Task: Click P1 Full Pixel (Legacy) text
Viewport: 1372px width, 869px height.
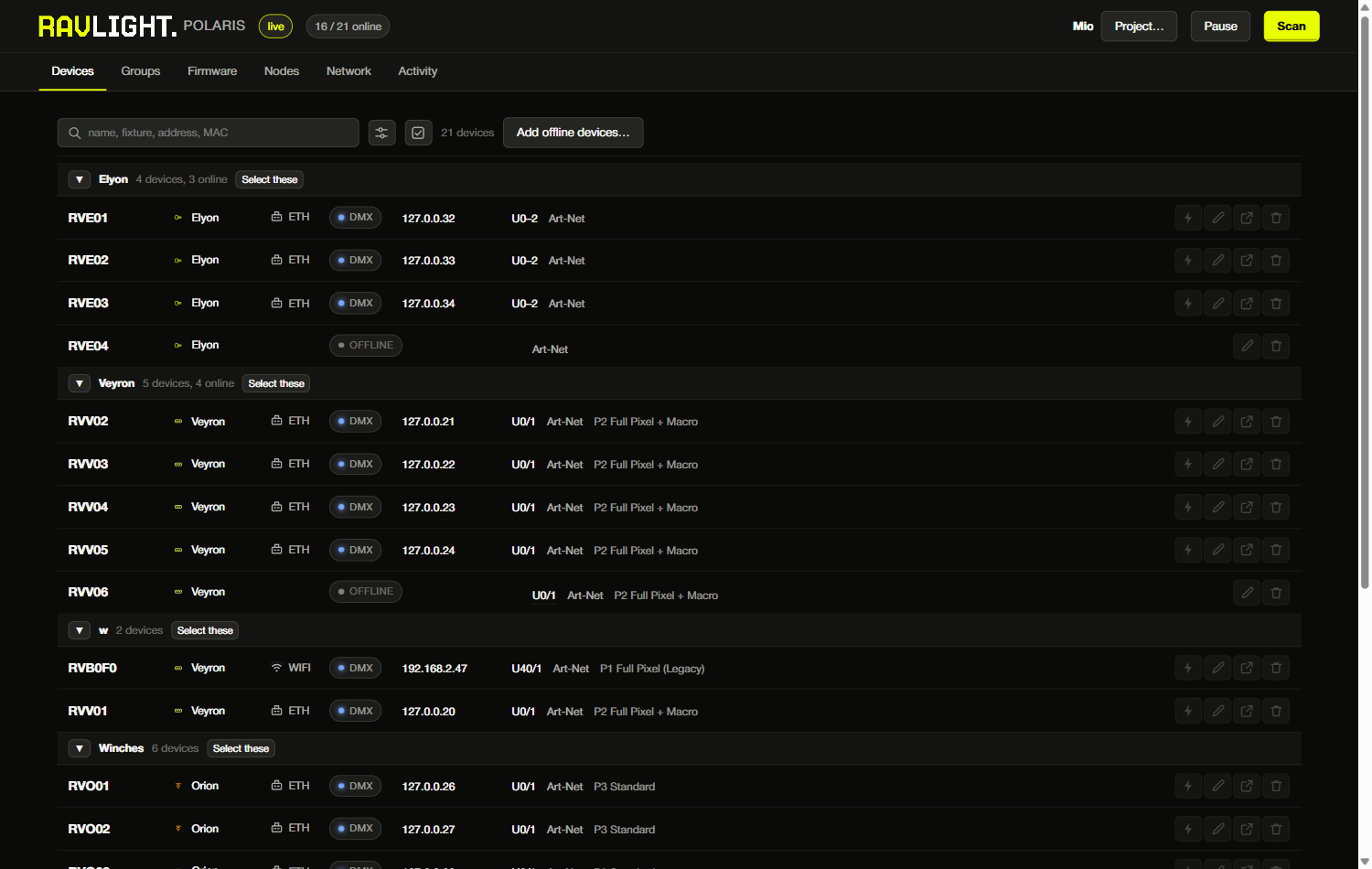Action: [x=652, y=669]
